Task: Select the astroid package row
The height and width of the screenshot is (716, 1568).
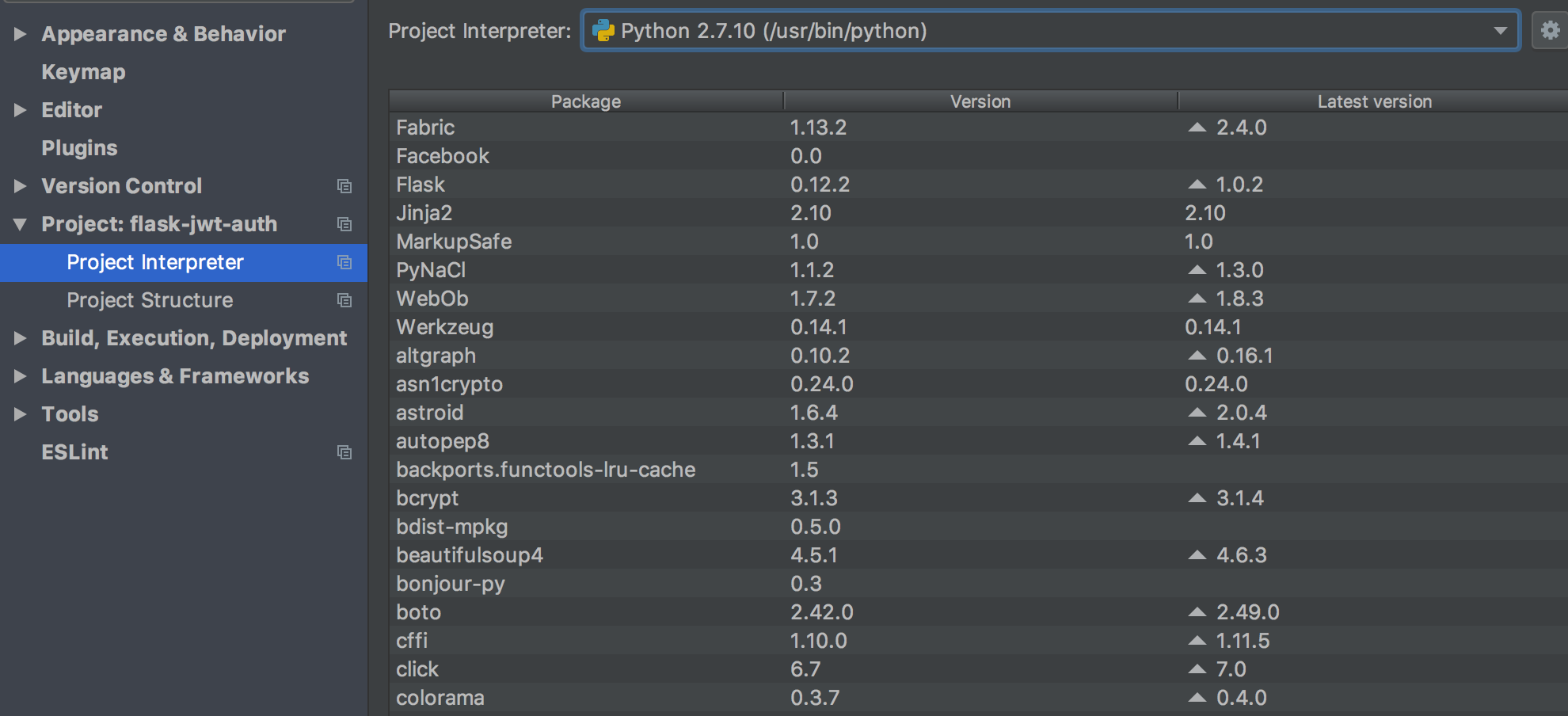Action: (979, 413)
